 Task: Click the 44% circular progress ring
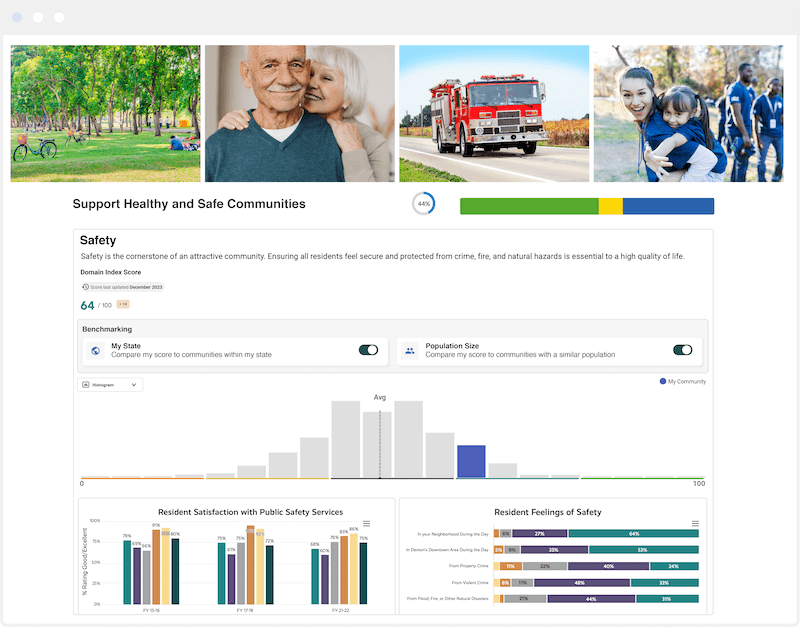[423, 204]
